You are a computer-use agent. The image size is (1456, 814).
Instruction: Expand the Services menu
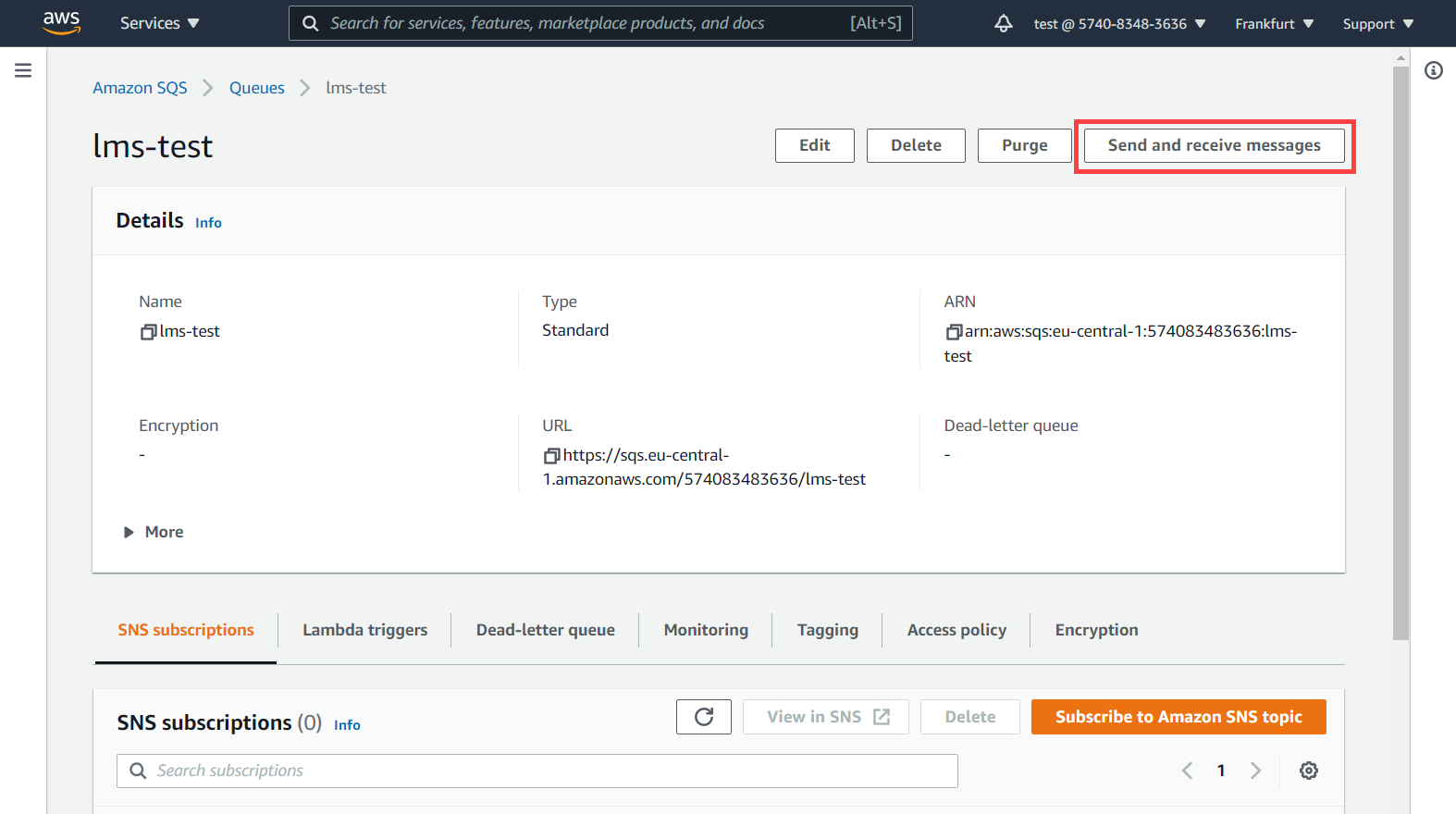click(160, 23)
